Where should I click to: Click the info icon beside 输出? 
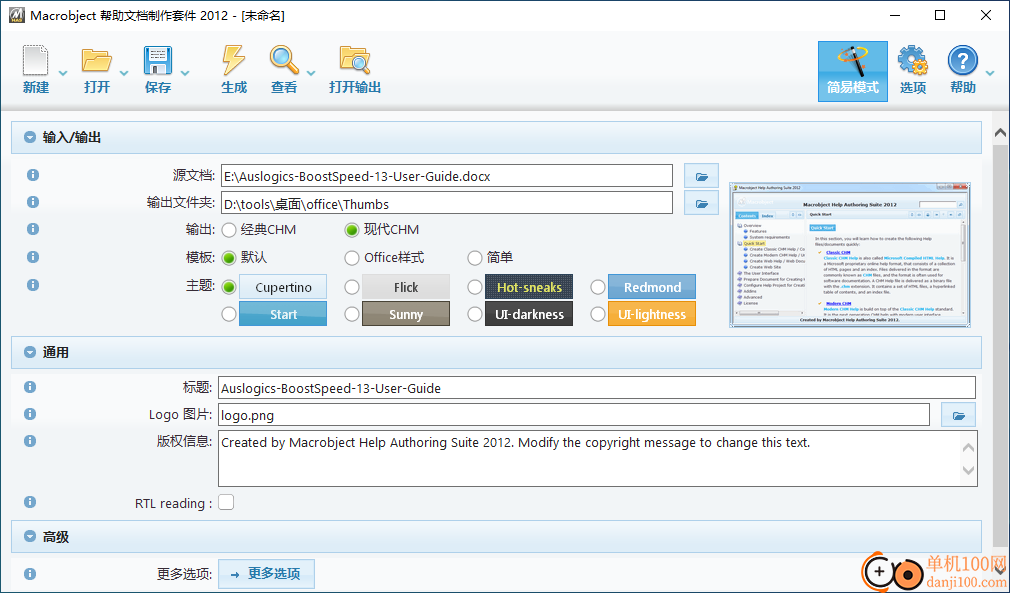(x=32, y=229)
